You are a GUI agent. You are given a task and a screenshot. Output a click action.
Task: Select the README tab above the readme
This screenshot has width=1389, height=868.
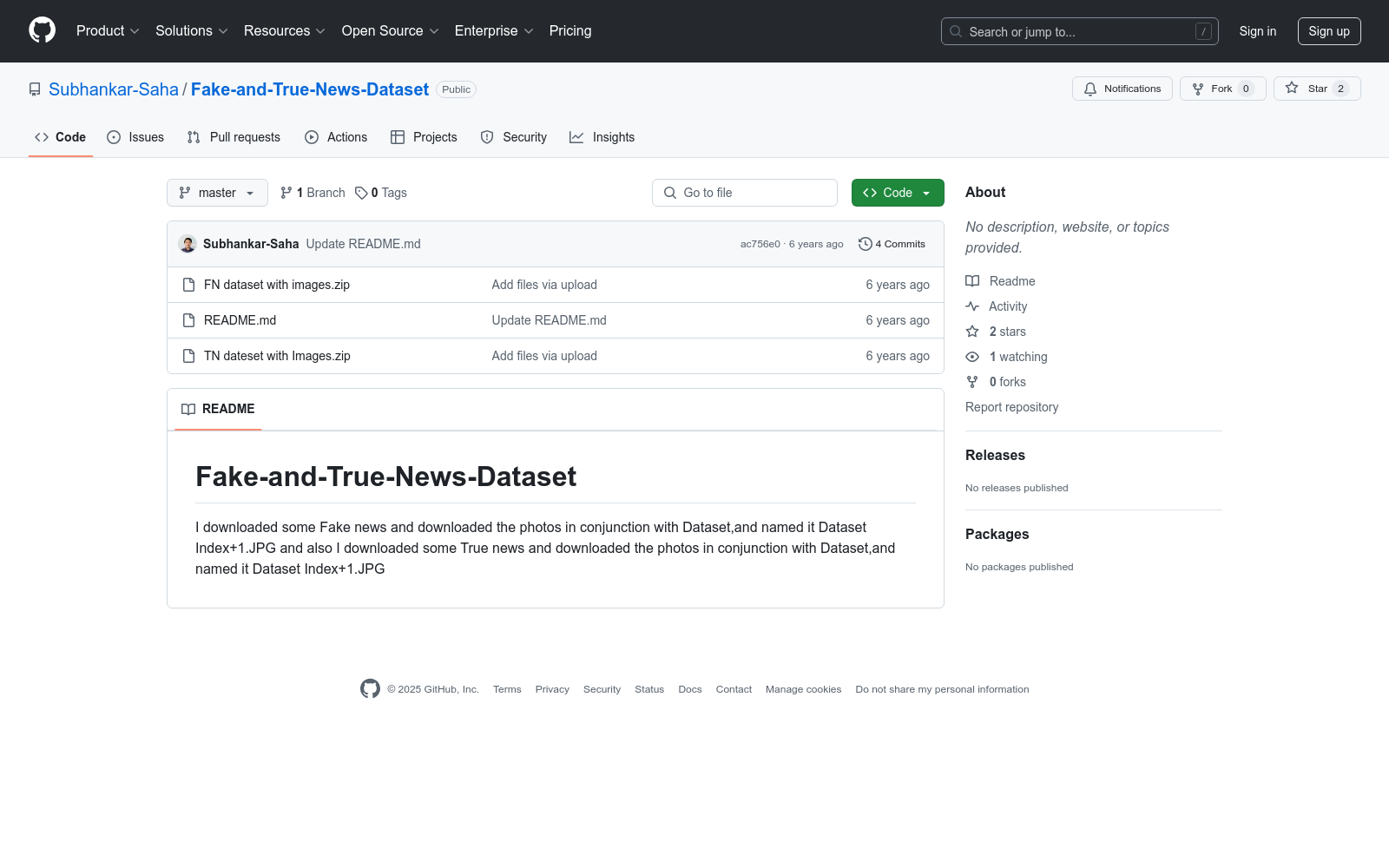218,409
